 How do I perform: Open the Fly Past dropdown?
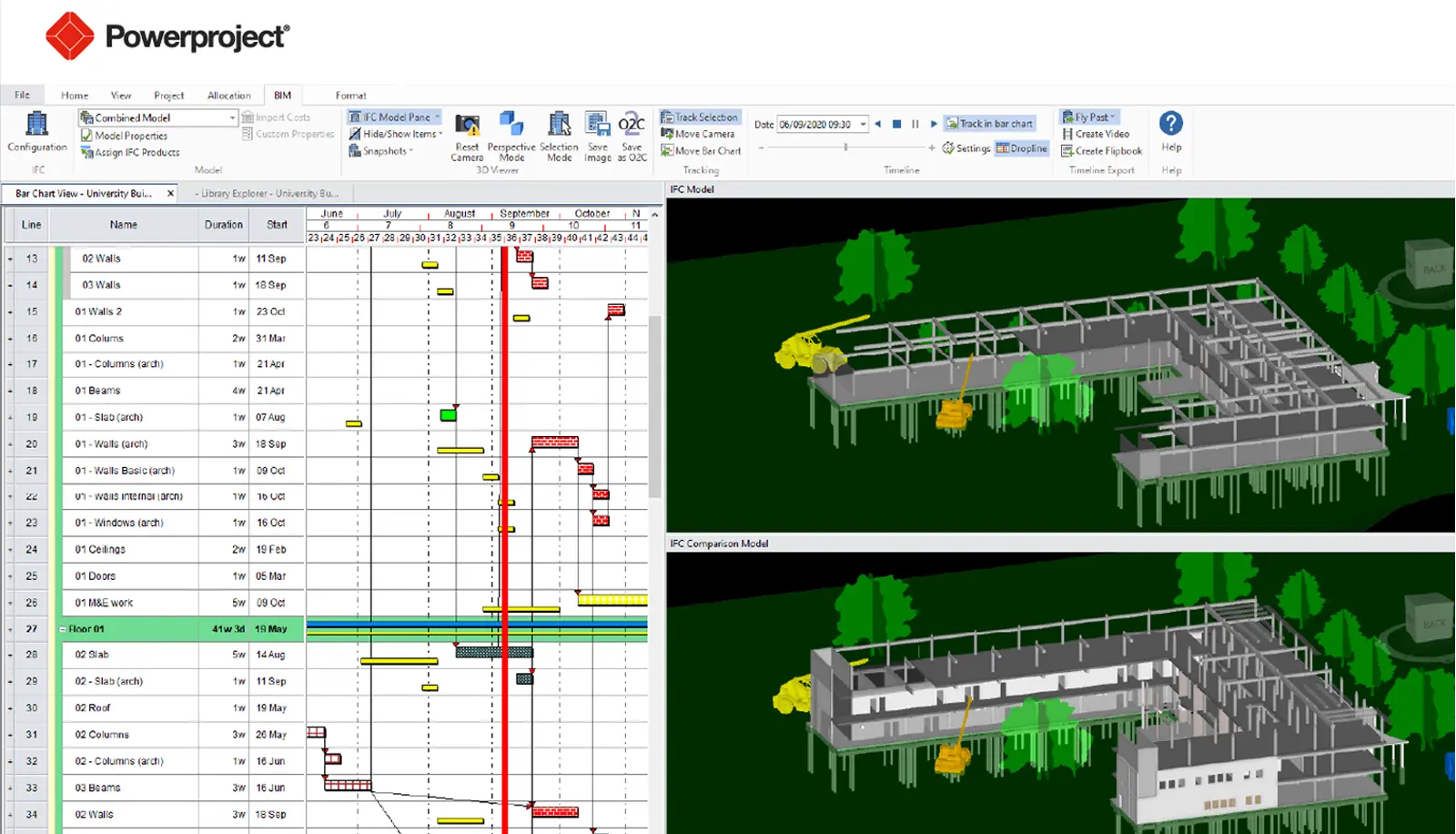(1088, 117)
